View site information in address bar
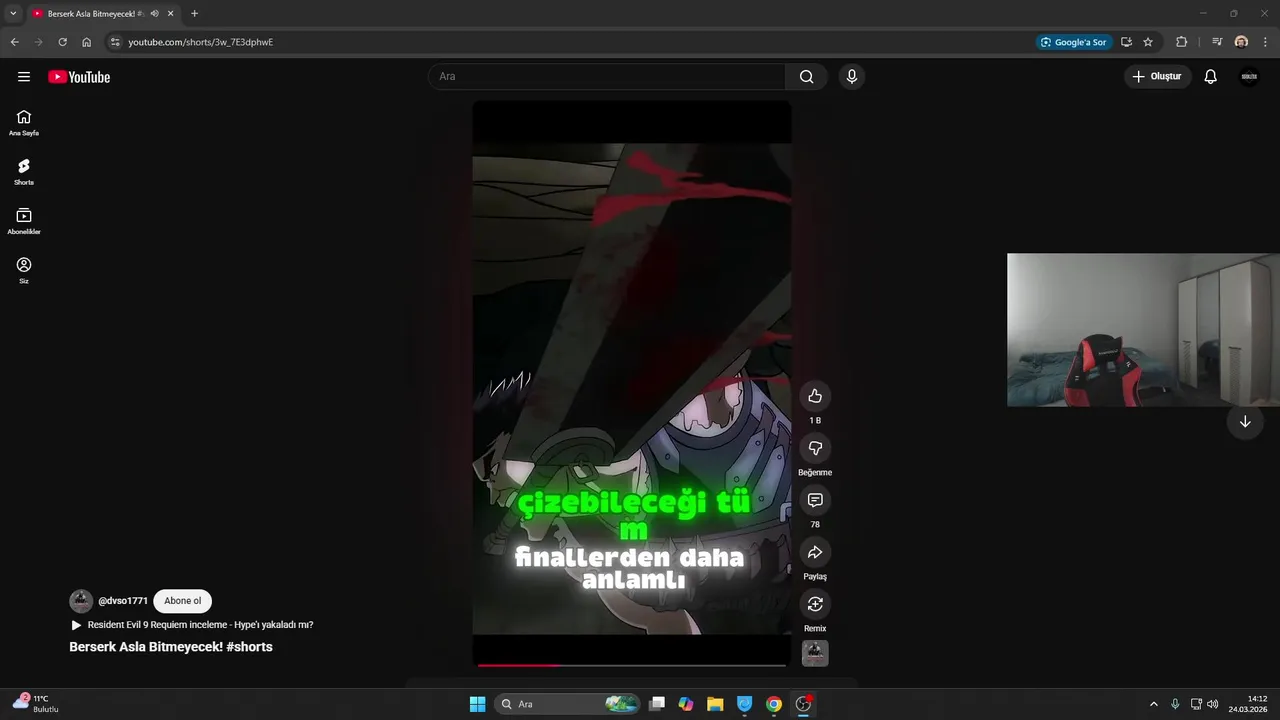The height and width of the screenshot is (720, 1280). [115, 42]
